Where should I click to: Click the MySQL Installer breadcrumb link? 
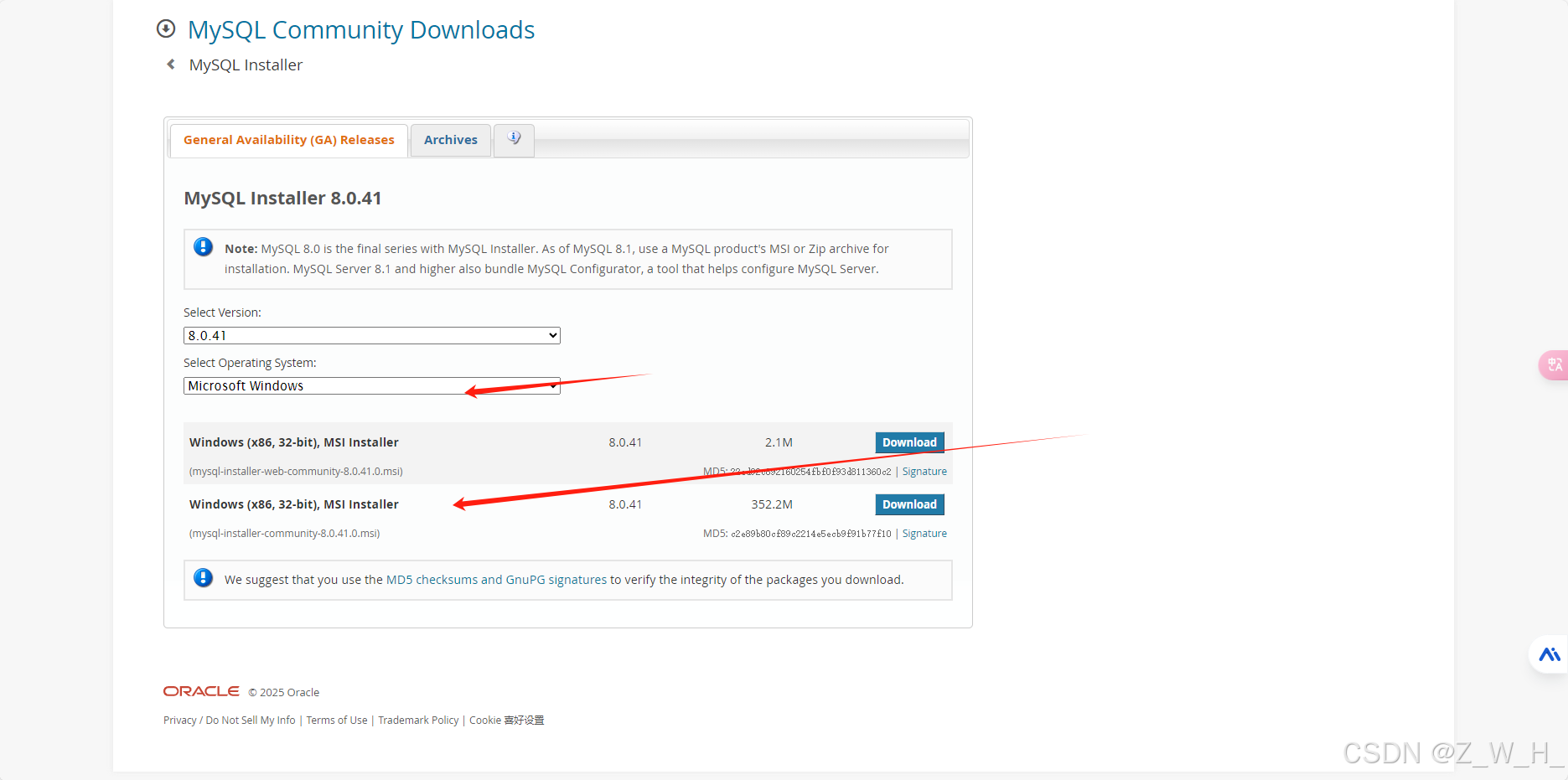[246, 65]
